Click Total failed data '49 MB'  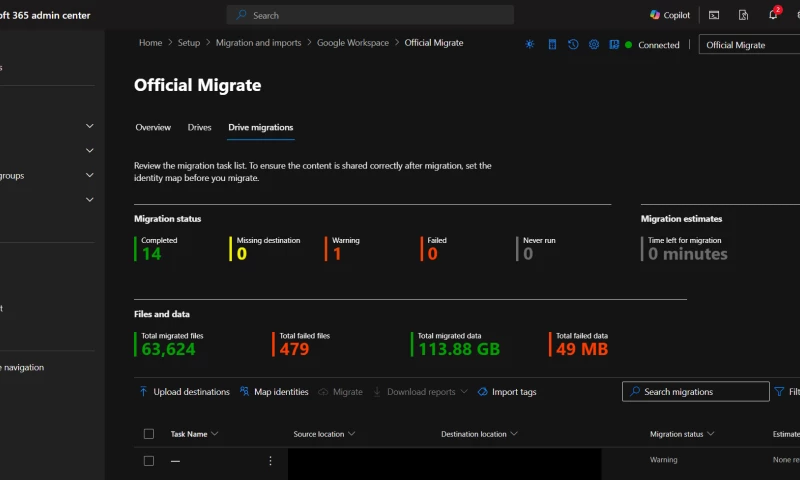tap(582, 349)
